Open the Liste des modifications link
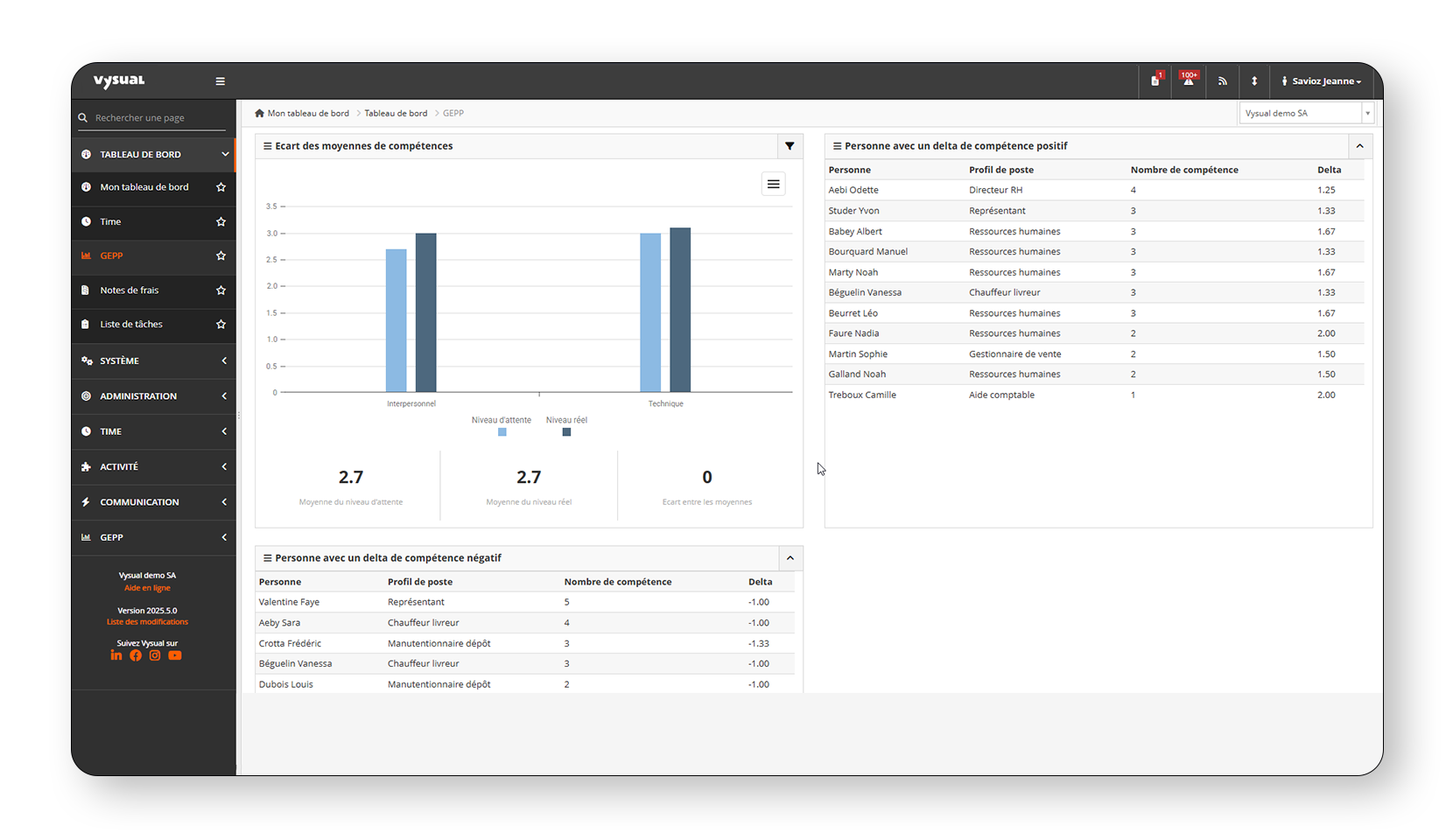1453x840 pixels. pos(147,622)
